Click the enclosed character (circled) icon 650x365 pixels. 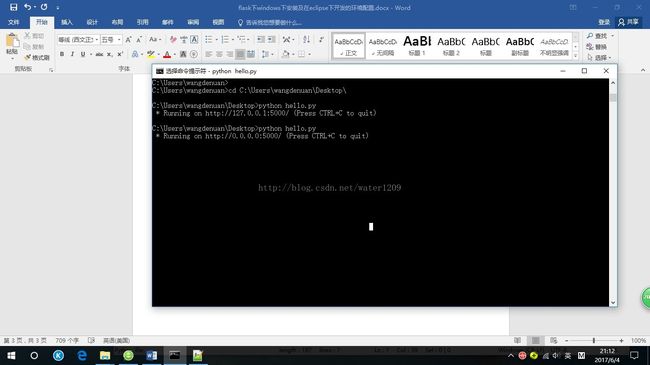194,54
